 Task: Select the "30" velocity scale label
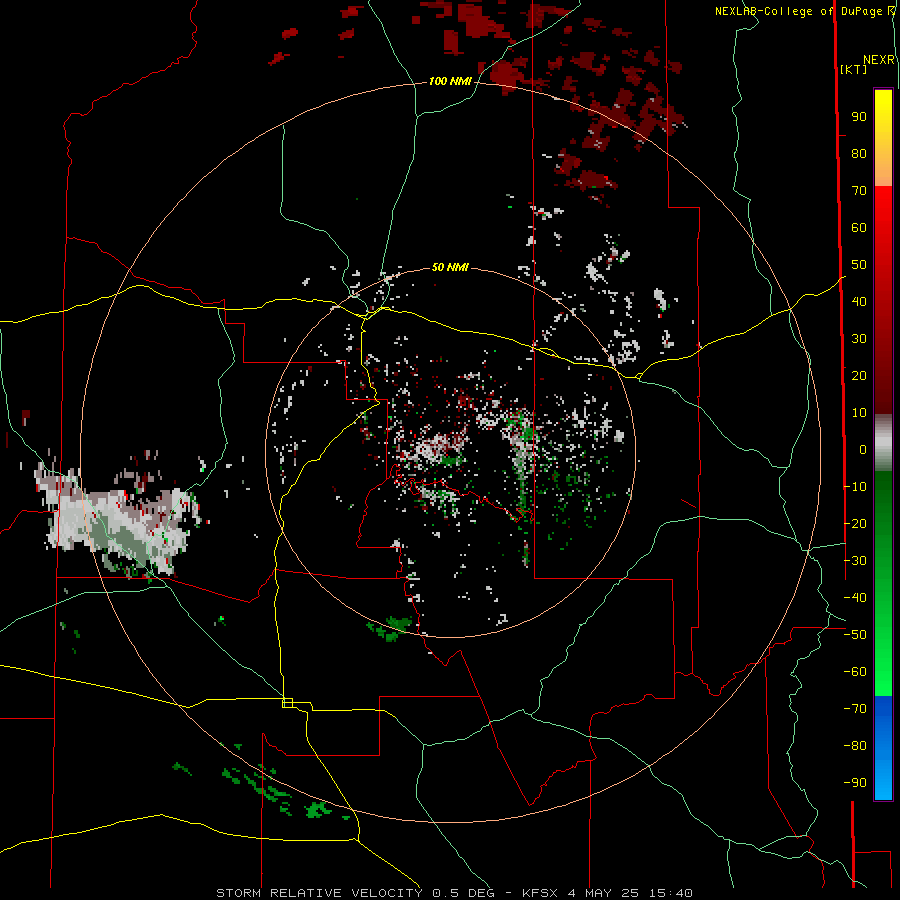[859, 339]
